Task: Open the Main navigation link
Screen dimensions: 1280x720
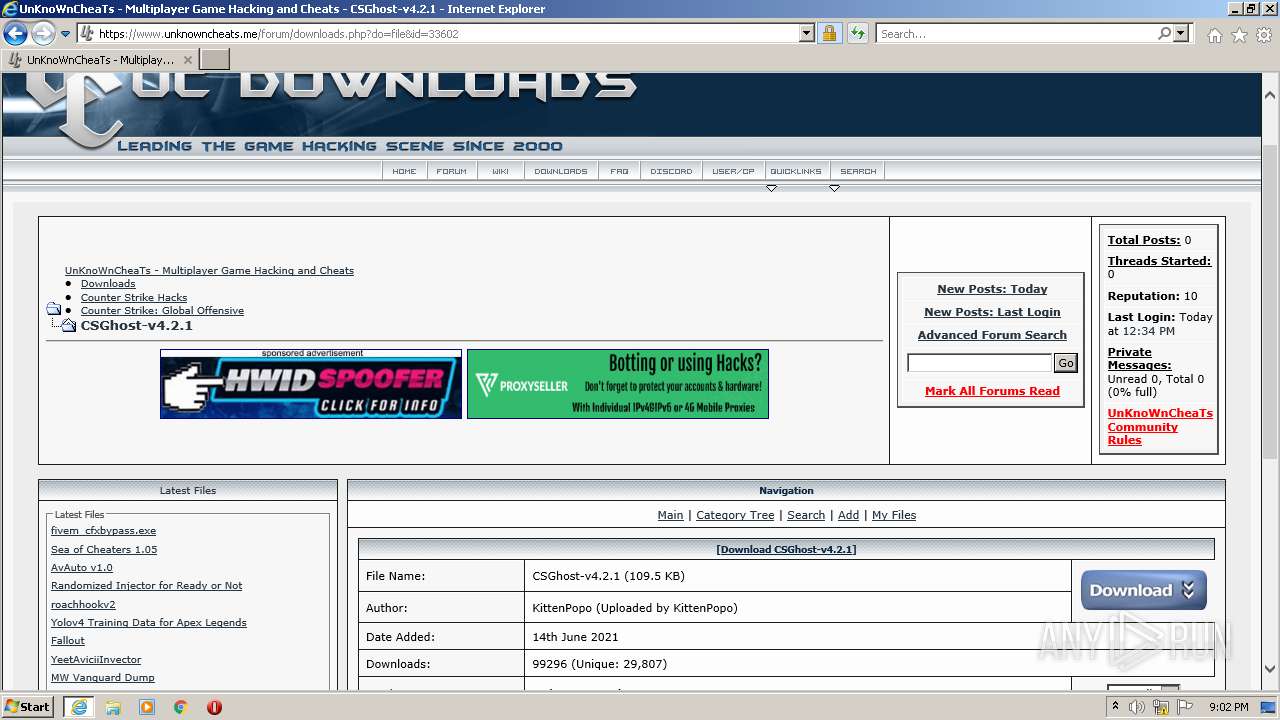Action: 670,515
